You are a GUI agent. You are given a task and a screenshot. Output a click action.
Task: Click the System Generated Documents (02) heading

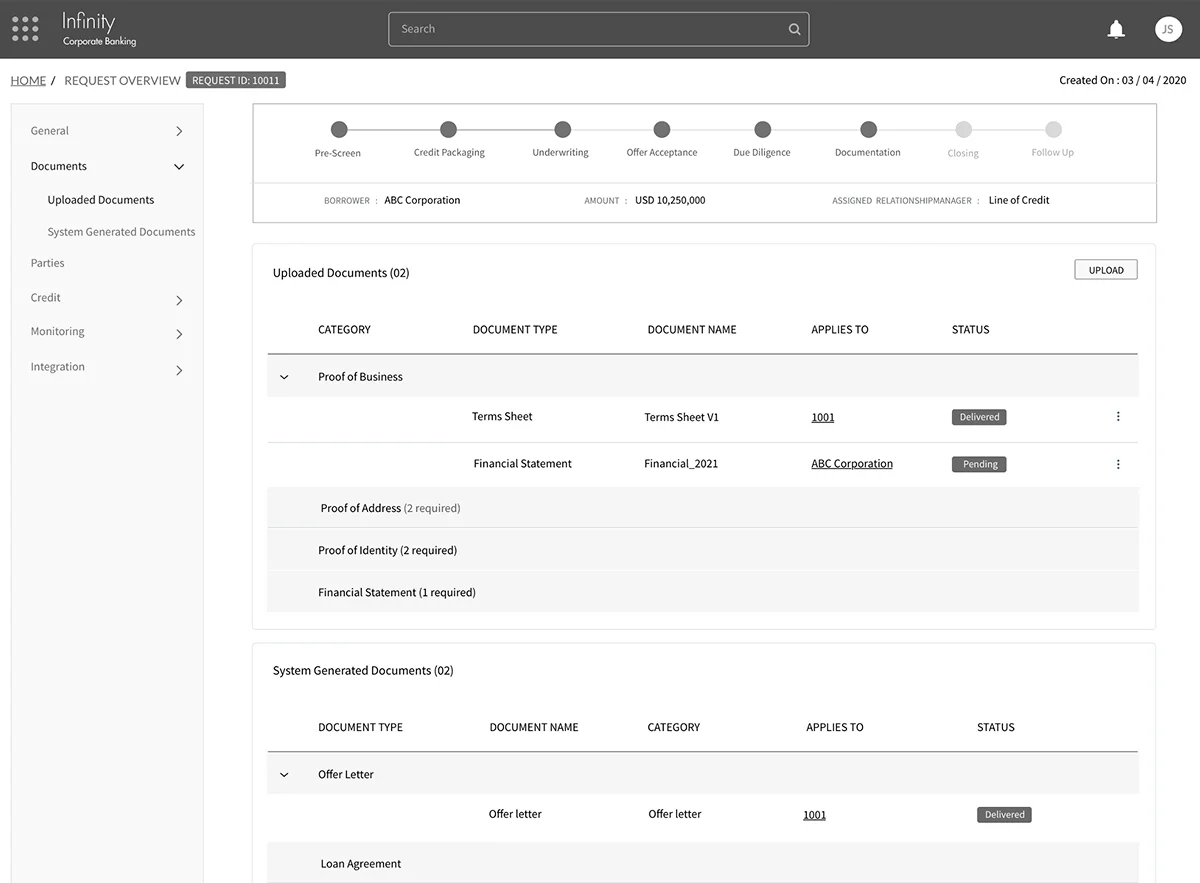[363, 671]
